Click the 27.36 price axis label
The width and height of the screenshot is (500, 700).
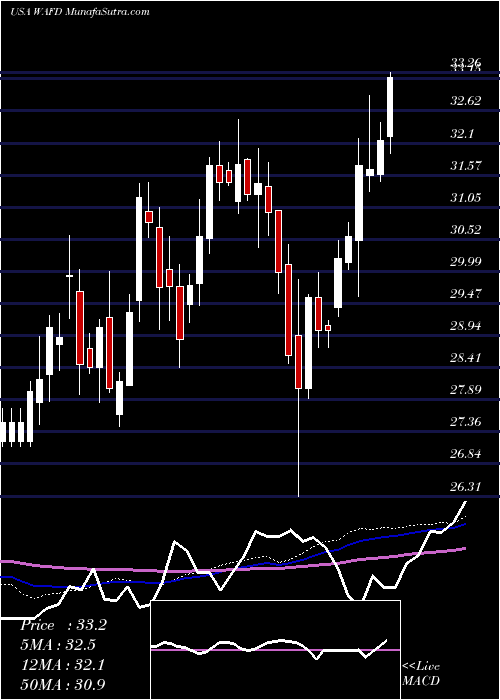click(x=466, y=421)
